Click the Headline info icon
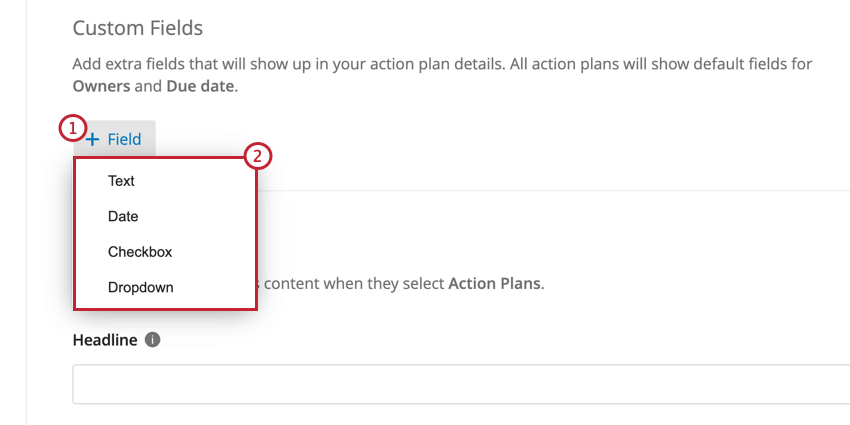 pyautogui.click(x=152, y=340)
